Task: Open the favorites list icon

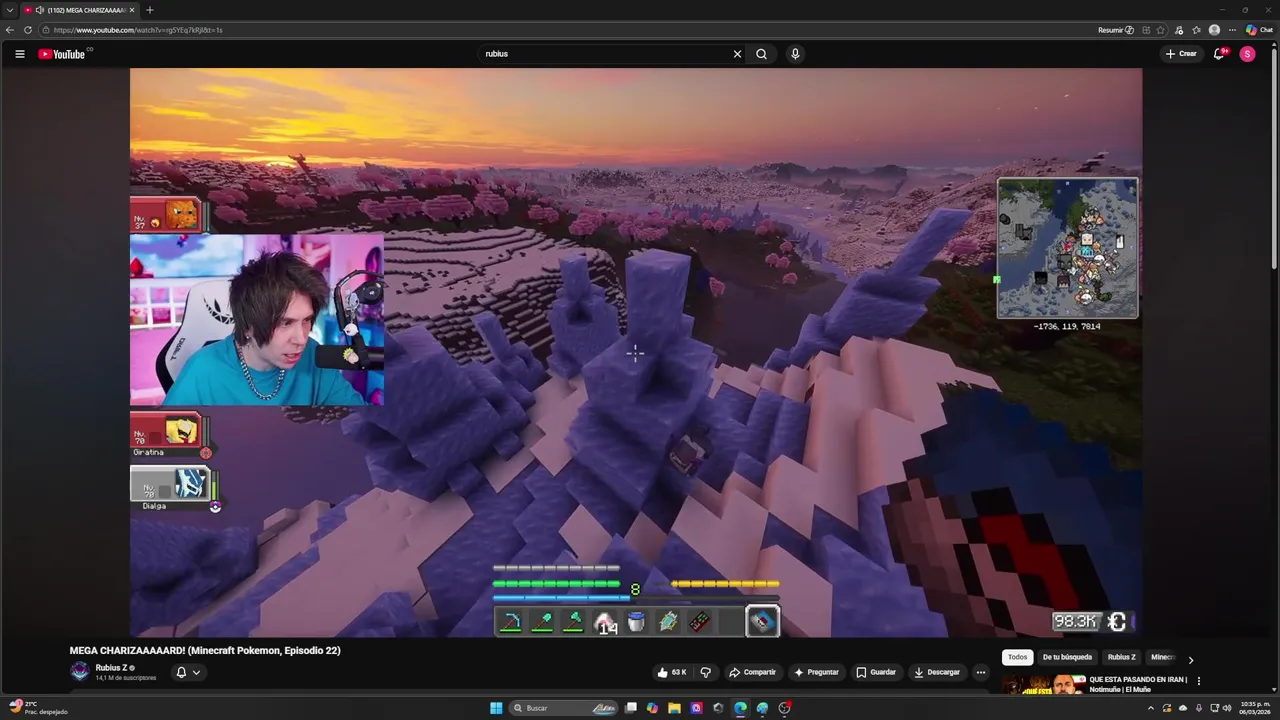Action: pos(1196,30)
